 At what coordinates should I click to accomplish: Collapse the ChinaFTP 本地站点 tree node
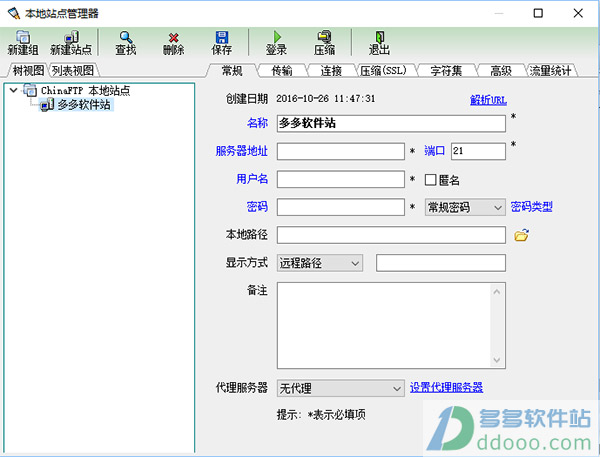click(x=13, y=90)
